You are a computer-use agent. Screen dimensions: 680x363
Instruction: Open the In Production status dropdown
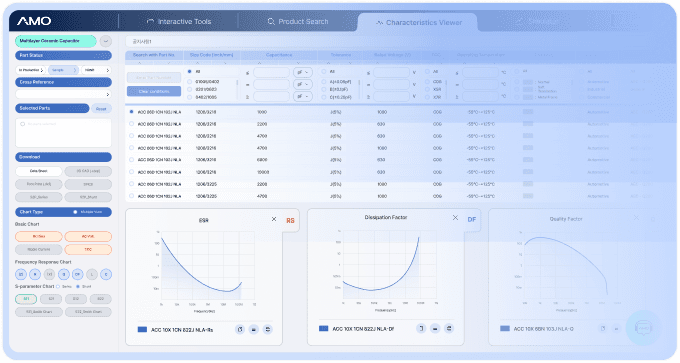[30, 70]
